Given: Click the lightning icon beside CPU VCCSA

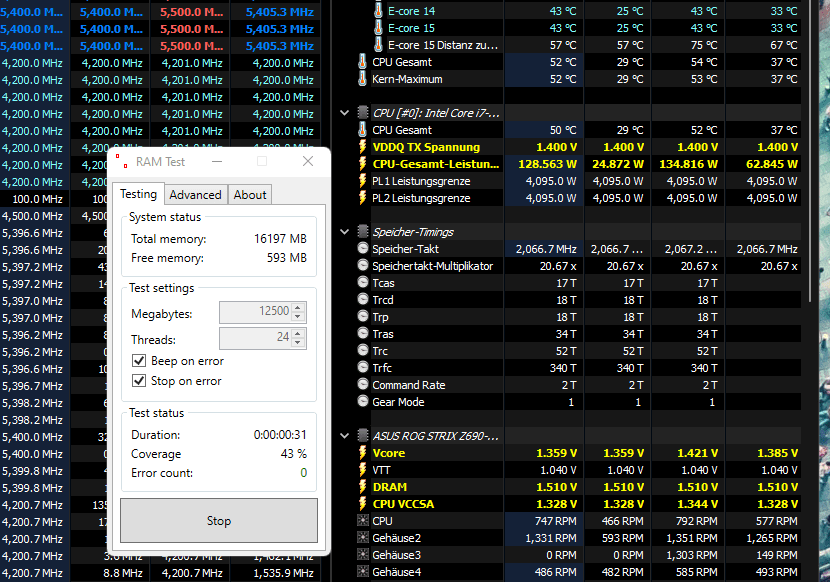Looking at the screenshot, I should coord(363,503).
